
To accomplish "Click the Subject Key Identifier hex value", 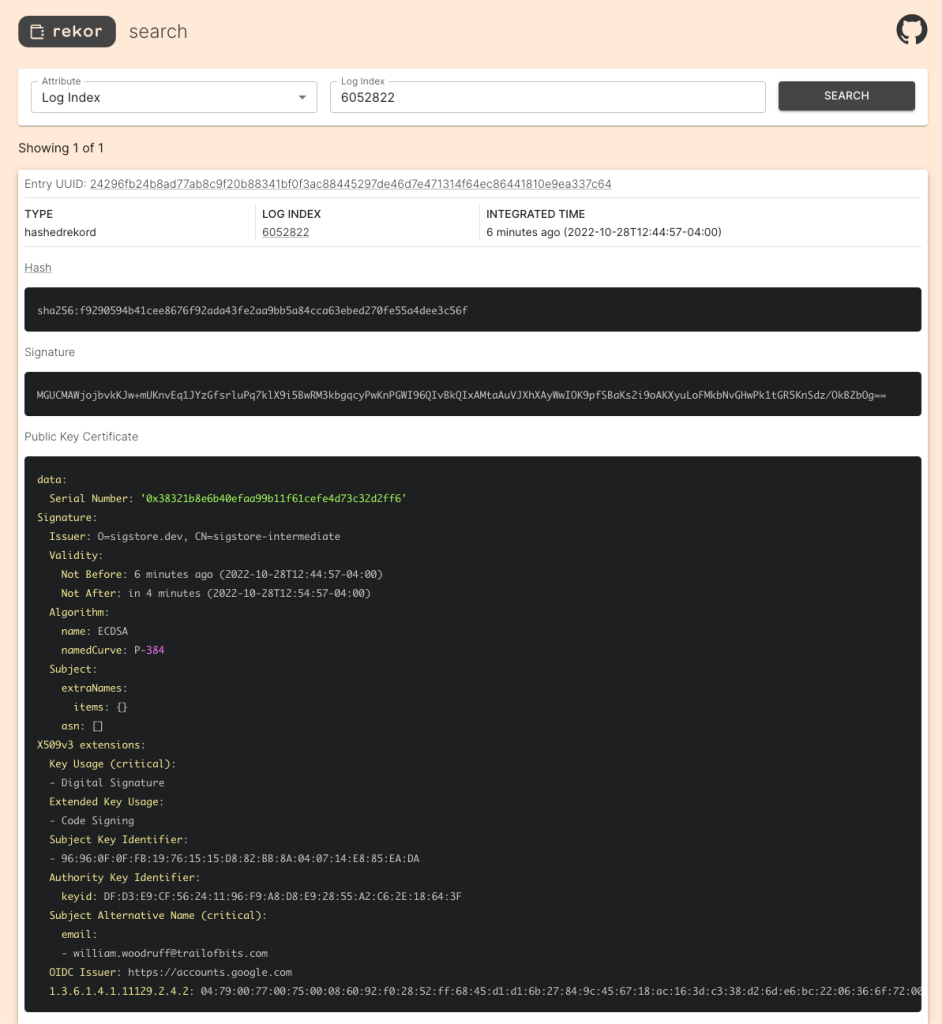I will 240,858.
